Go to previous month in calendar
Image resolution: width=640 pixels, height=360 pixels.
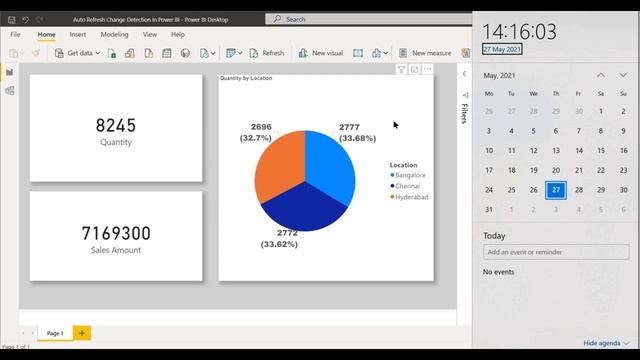click(x=601, y=75)
